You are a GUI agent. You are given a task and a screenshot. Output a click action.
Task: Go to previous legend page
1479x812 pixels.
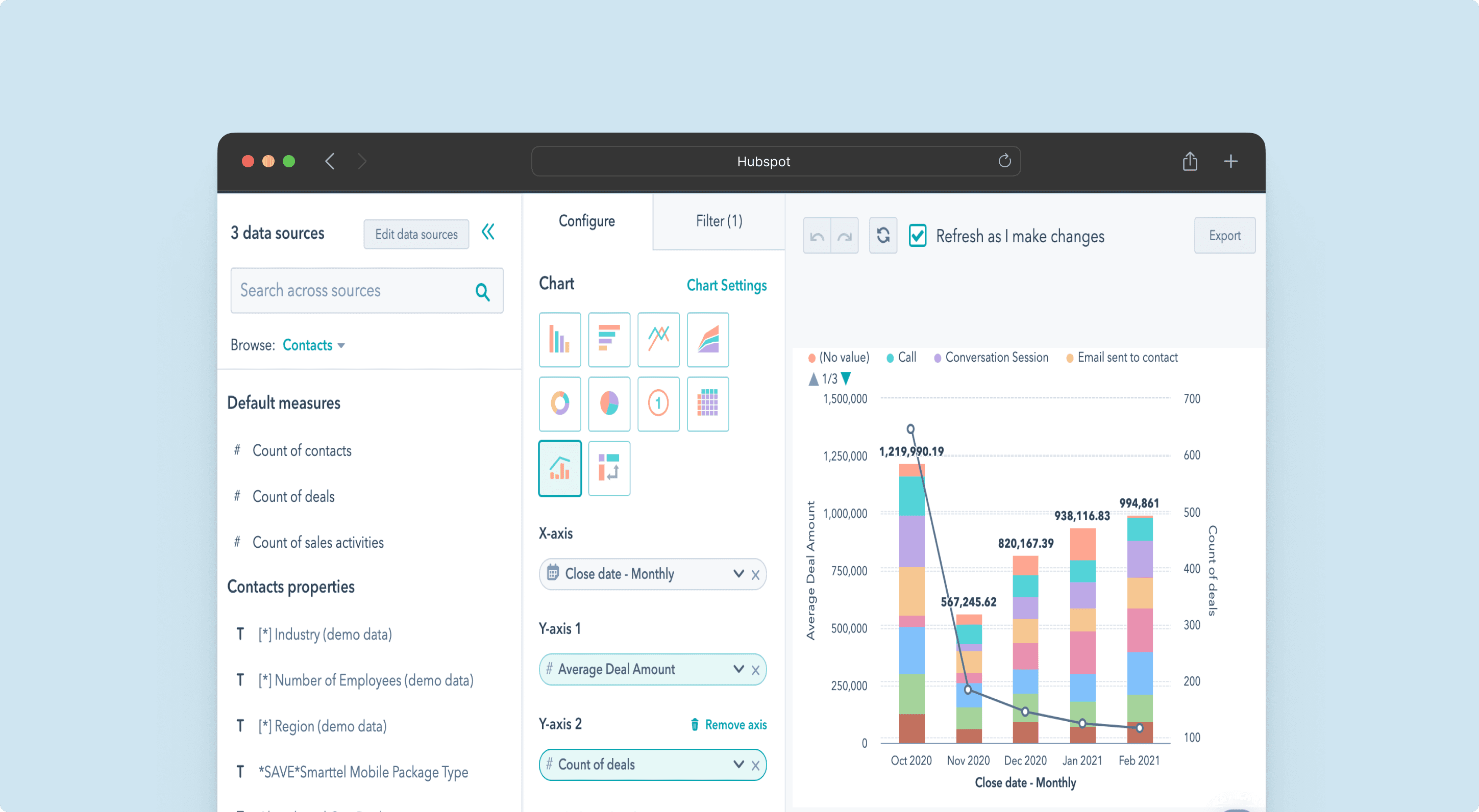coord(813,379)
